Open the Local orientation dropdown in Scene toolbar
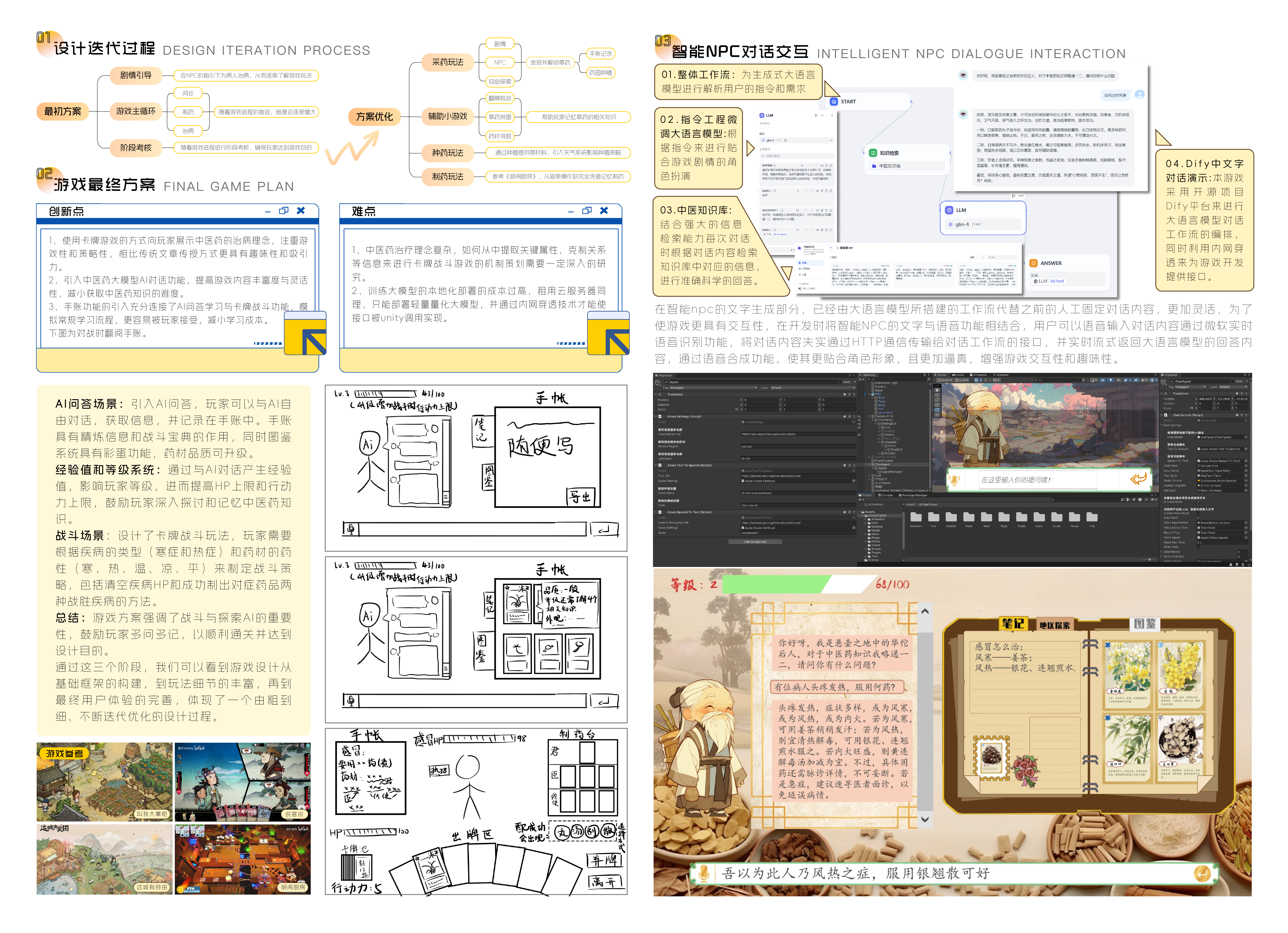 962,380
